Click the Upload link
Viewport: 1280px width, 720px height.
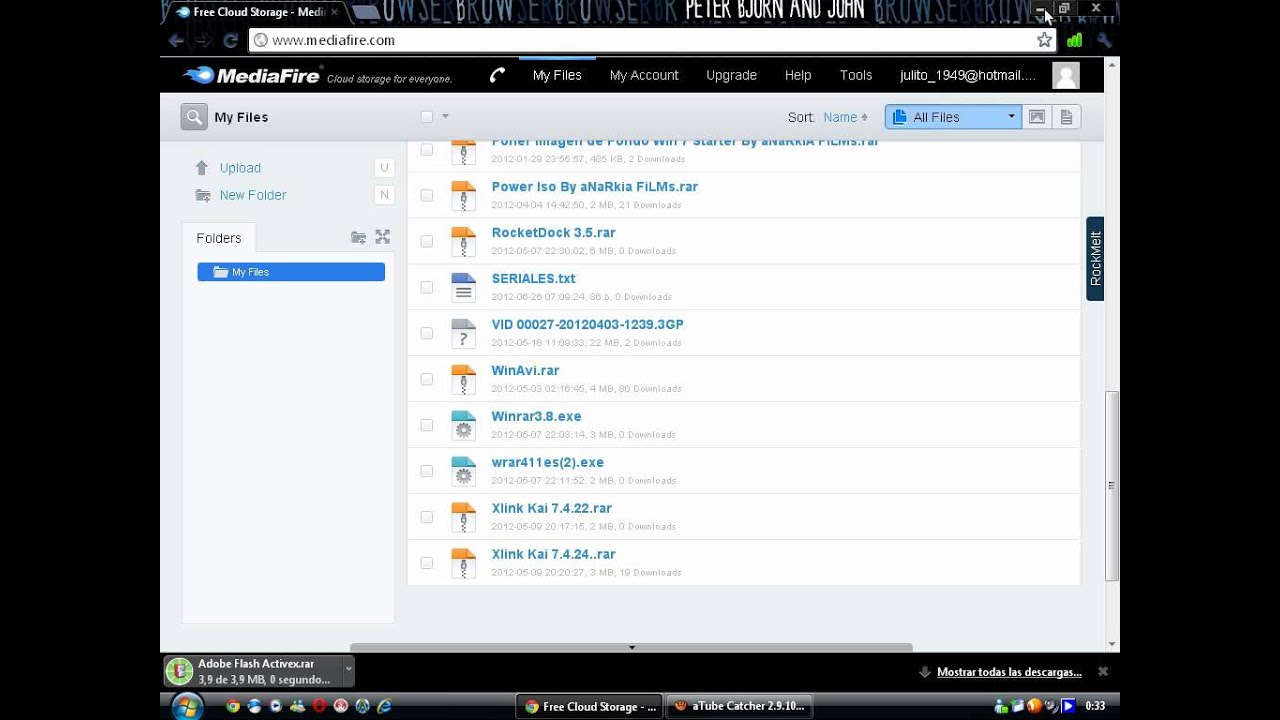pyautogui.click(x=240, y=168)
